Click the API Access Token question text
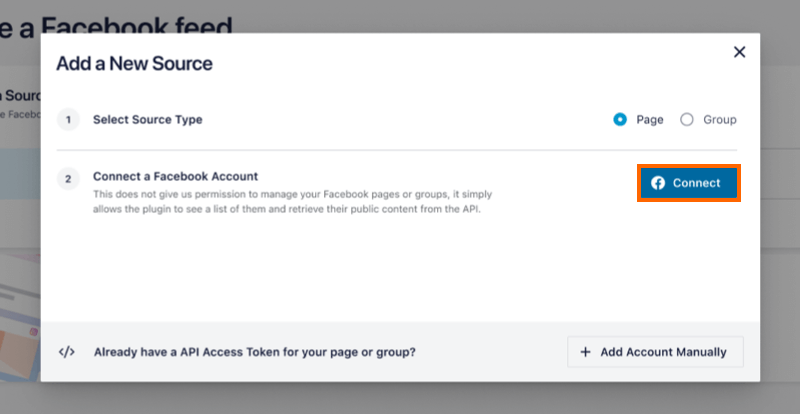The image size is (800, 414). [x=254, y=352]
